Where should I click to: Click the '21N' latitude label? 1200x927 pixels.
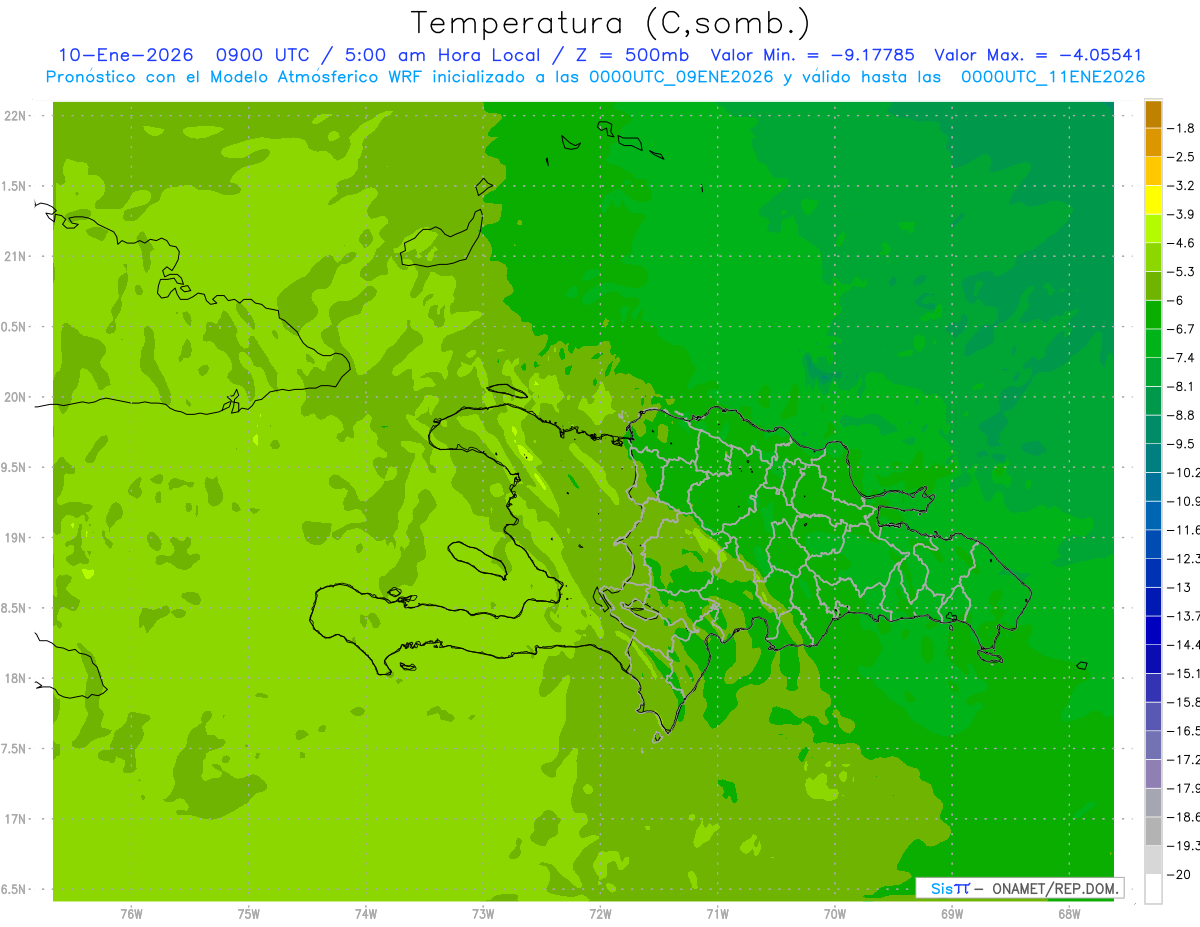[x=15, y=256]
